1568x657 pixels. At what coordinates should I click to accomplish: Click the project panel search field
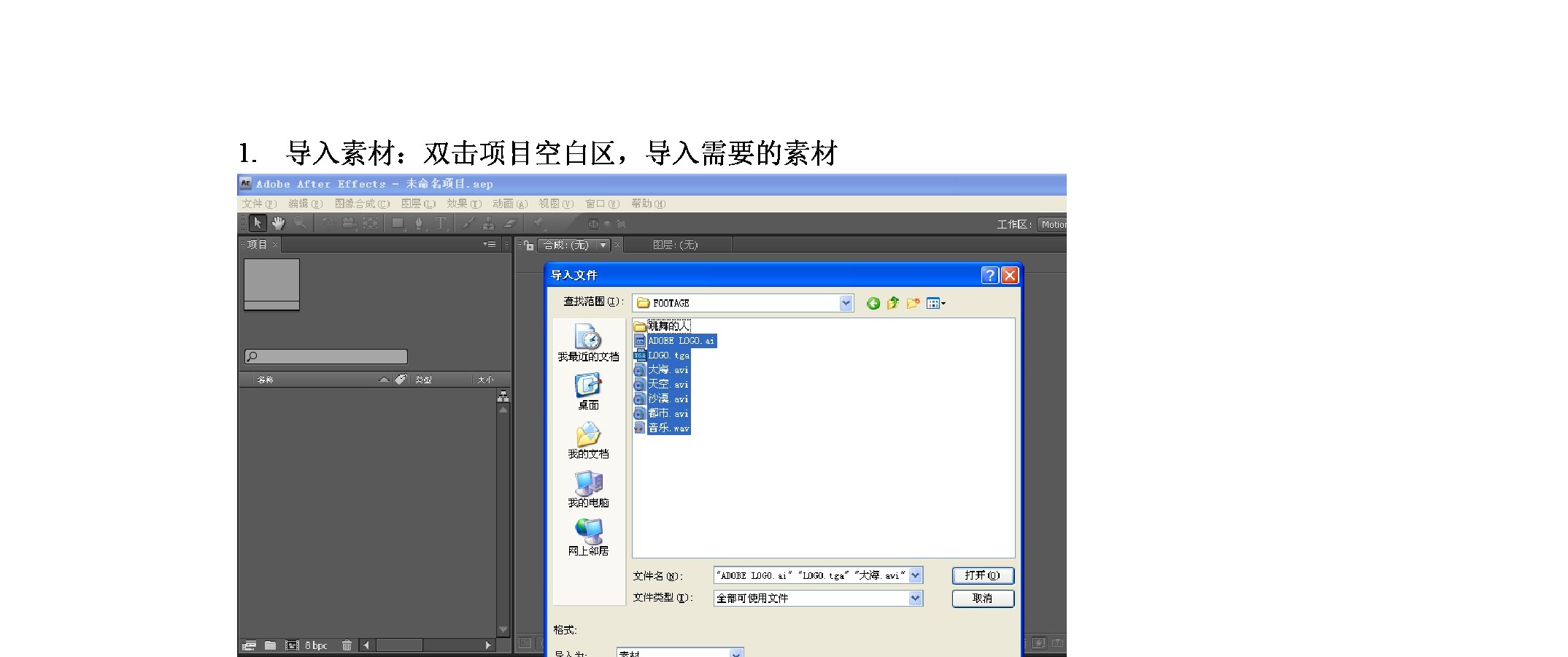326,357
